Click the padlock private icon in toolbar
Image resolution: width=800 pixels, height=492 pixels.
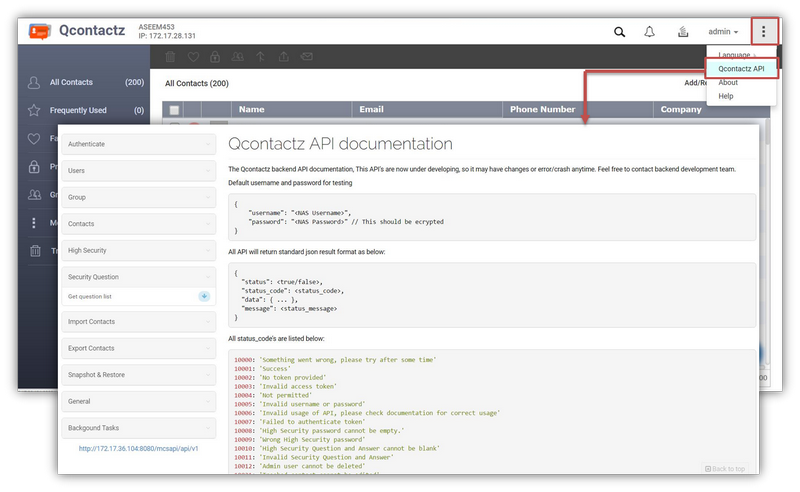pyautogui.click(x=215, y=57)
